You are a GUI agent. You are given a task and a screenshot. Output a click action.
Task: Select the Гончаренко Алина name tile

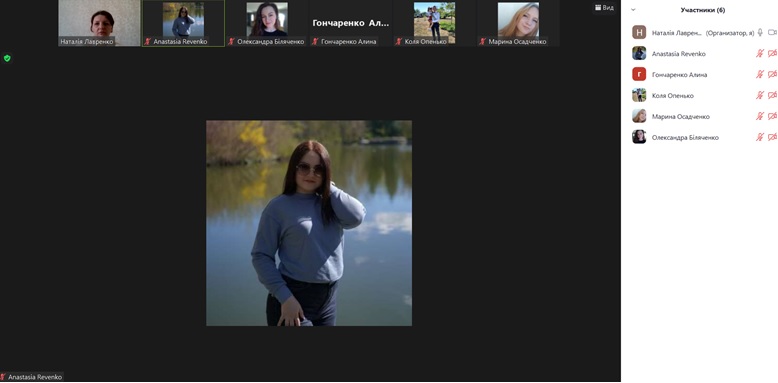(x=351, y=23)
